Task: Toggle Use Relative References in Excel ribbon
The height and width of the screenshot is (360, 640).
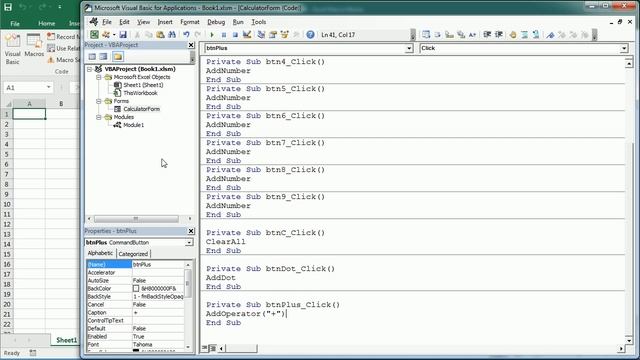Action: [63, 48]
